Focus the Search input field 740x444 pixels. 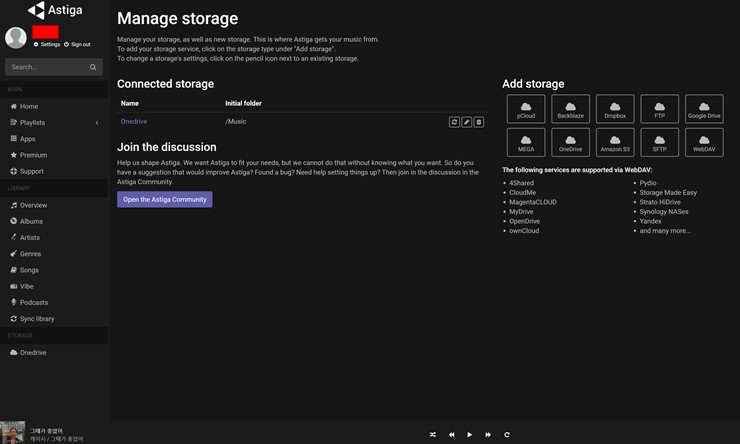click(x=53, y=67)
